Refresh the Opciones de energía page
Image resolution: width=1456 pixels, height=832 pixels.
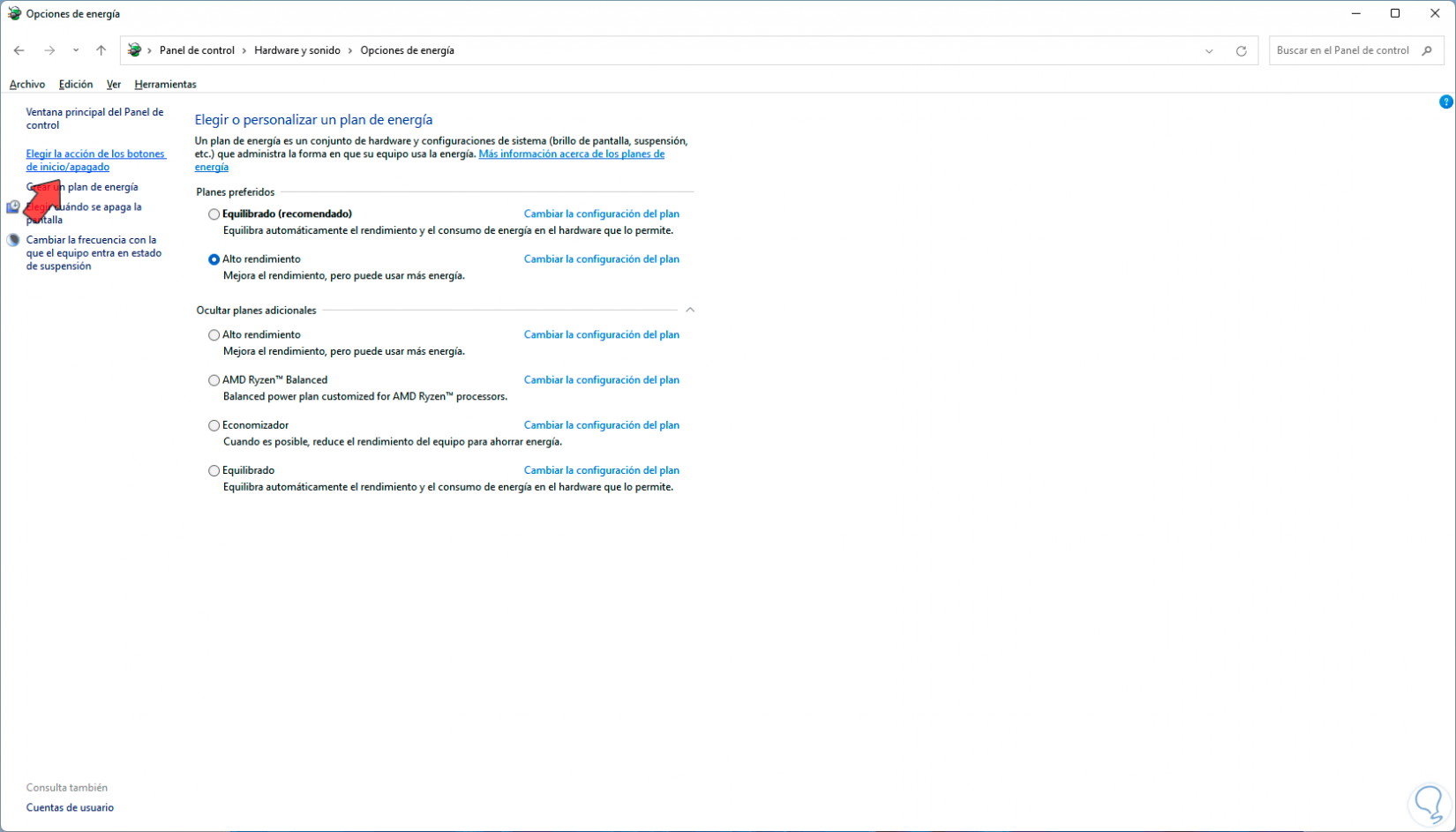click(x=1242, y=51)
